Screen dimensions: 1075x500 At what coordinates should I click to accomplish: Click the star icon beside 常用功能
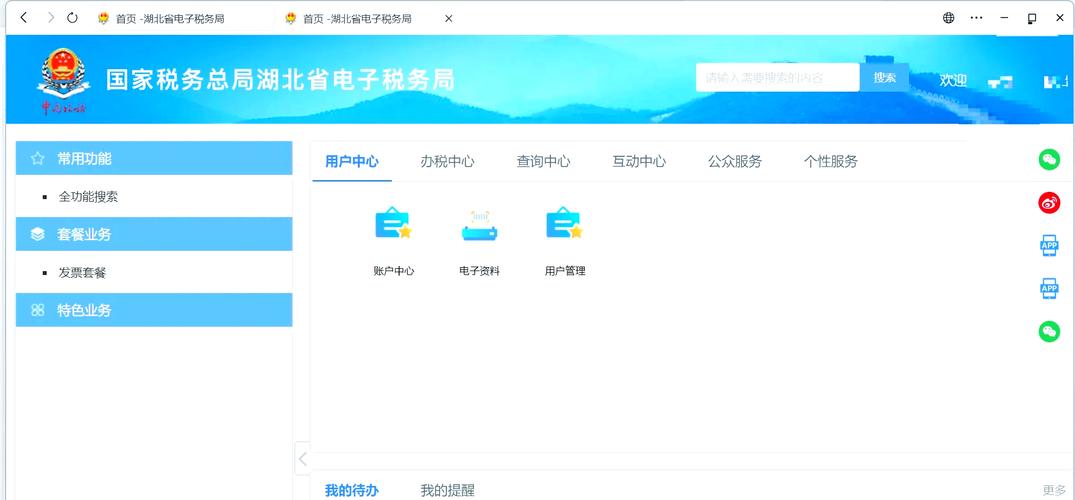[x=38, y=159]
